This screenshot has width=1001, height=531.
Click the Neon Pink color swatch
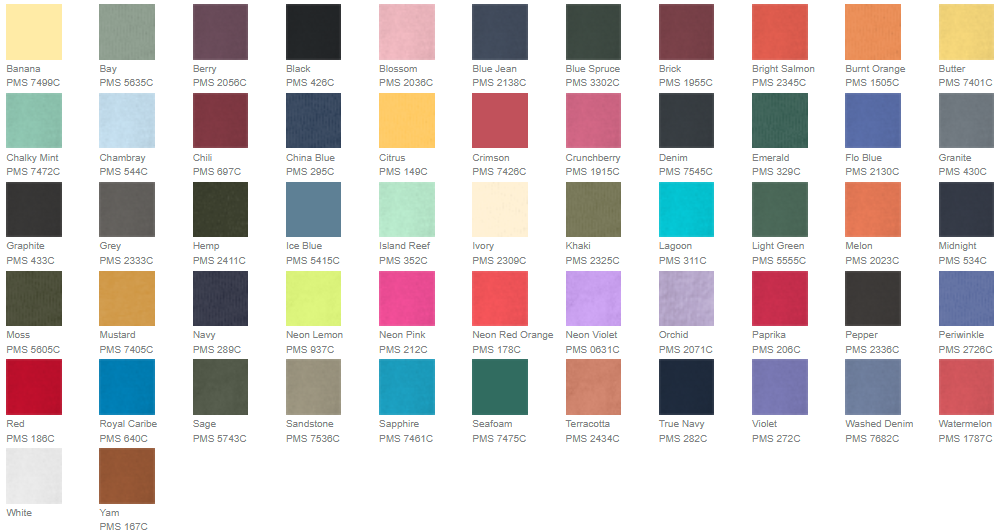(407, 298)
